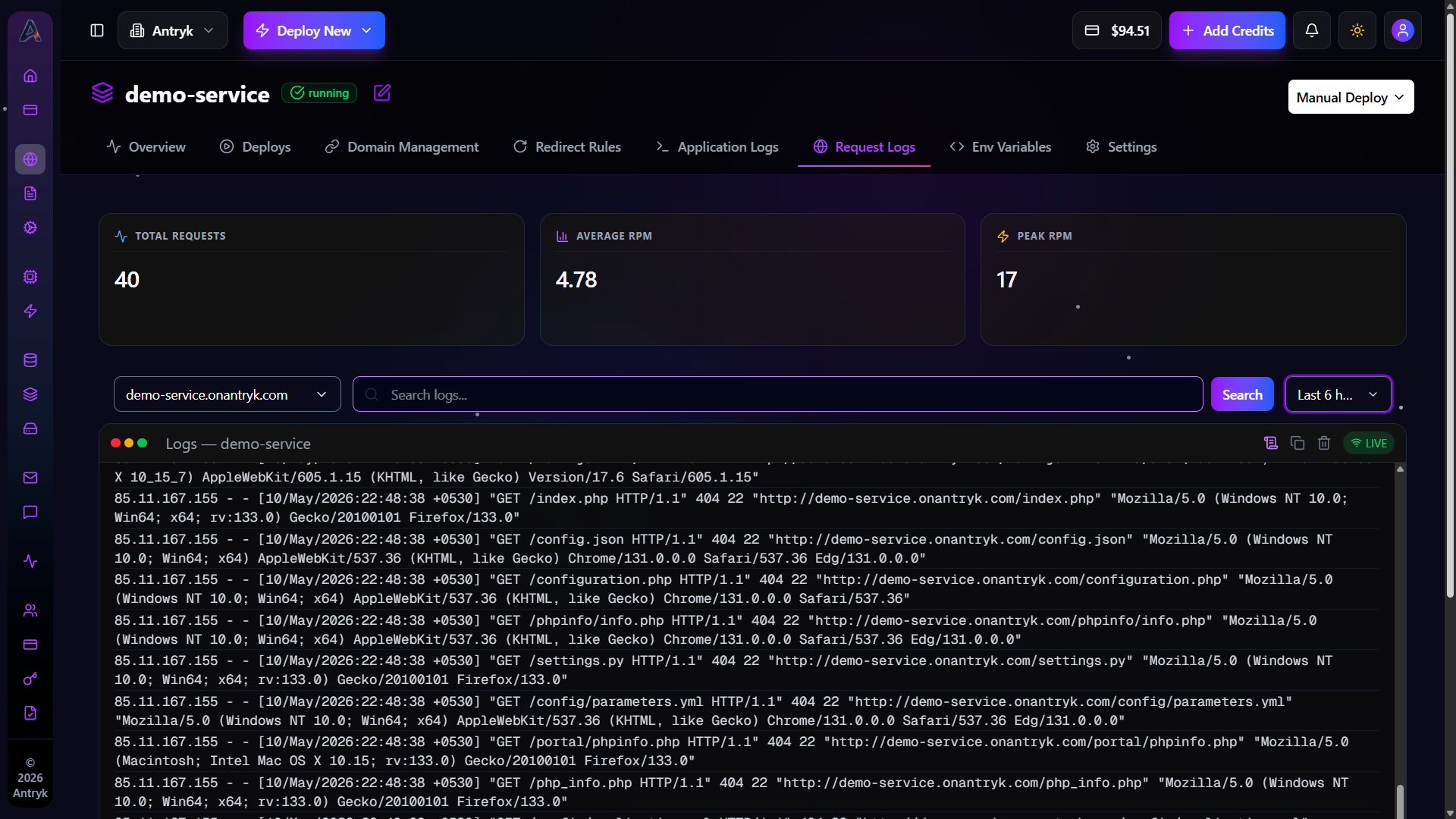Toggle the LIVE log streaming badge
The height and width of the screenshot is (819, 1456).
[x=1369, y=443]
